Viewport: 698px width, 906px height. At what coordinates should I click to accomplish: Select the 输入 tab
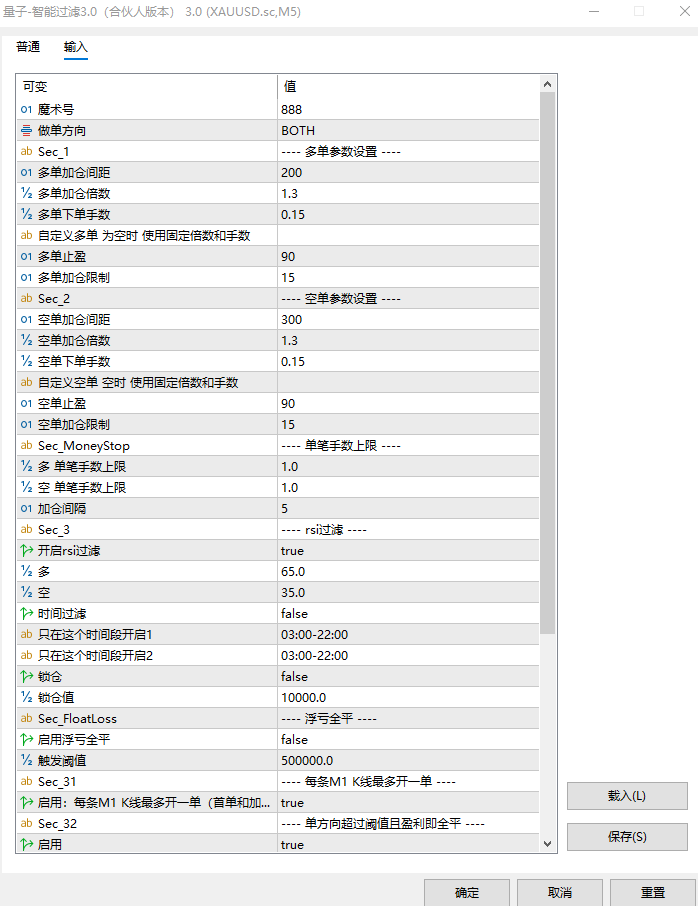[x=76, y=47]
